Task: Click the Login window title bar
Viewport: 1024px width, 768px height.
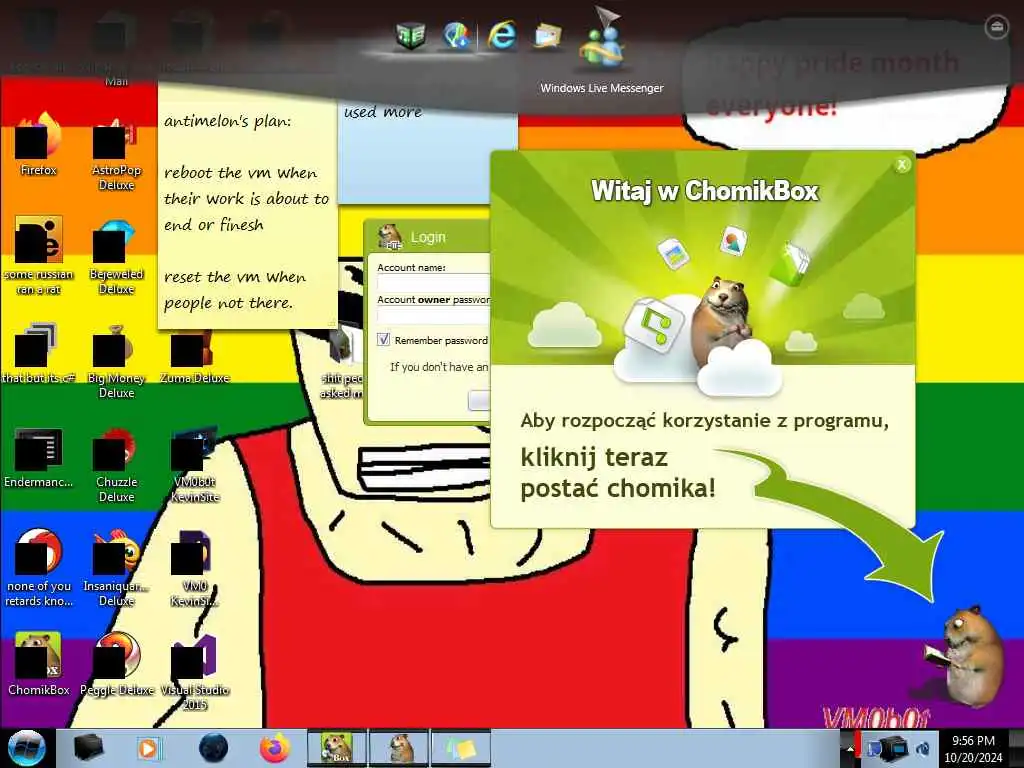Action: pyautogui.click(x=427, y=236)
